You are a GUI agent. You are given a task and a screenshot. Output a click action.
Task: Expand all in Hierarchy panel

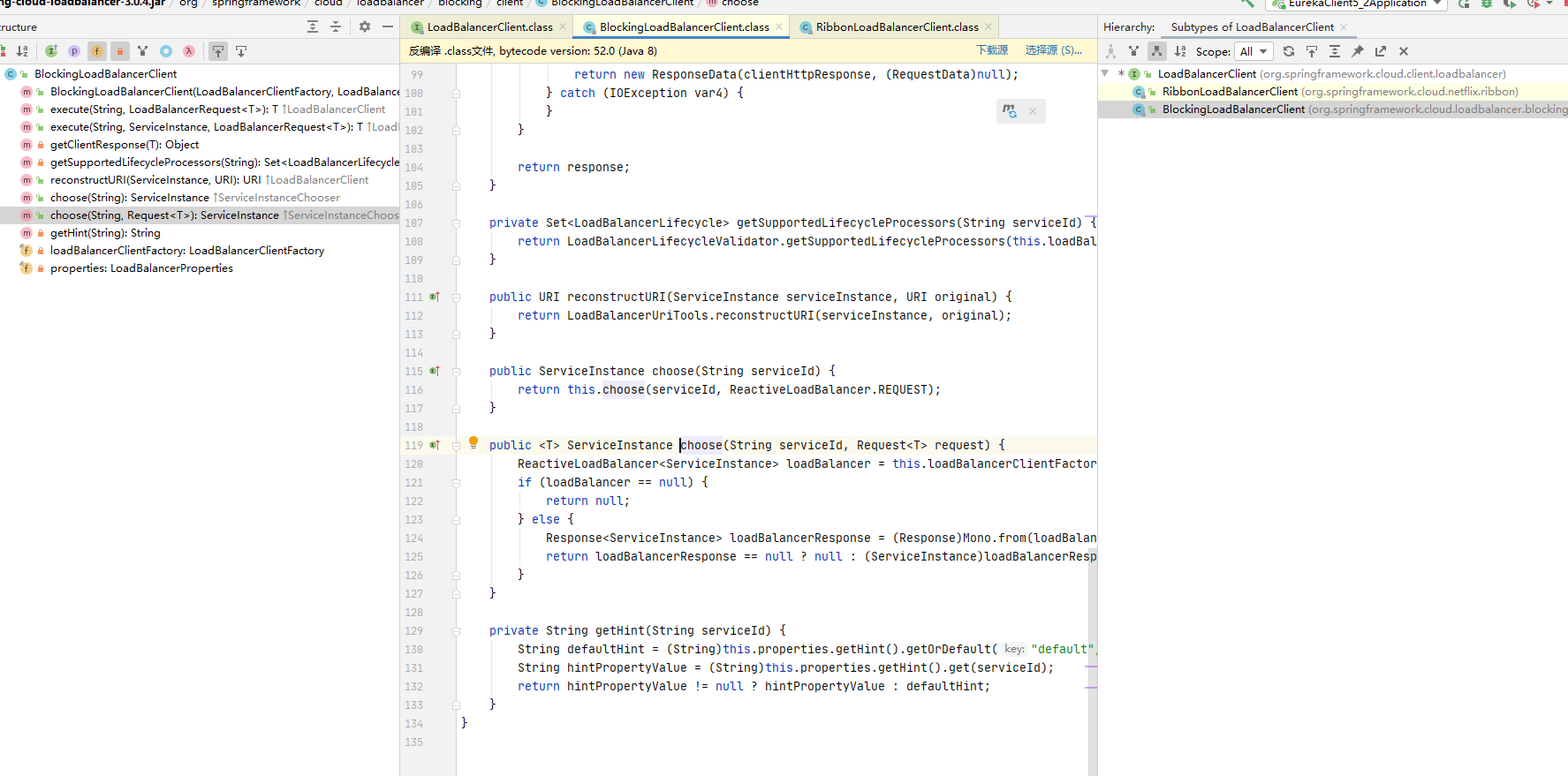point(1335,51)
